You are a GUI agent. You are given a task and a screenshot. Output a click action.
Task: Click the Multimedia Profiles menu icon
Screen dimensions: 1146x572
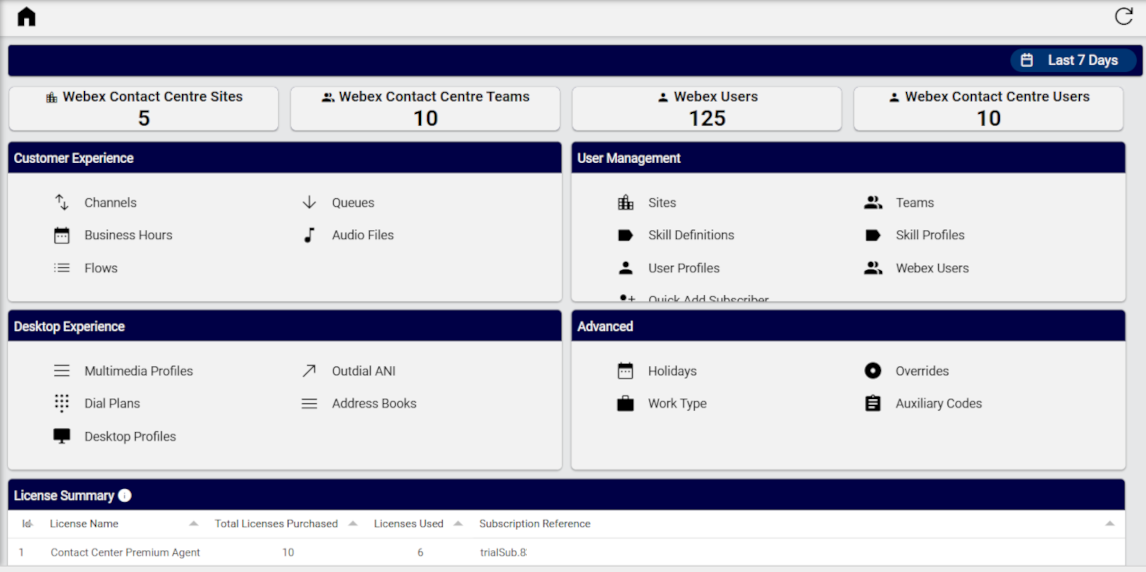click(62, 371)
